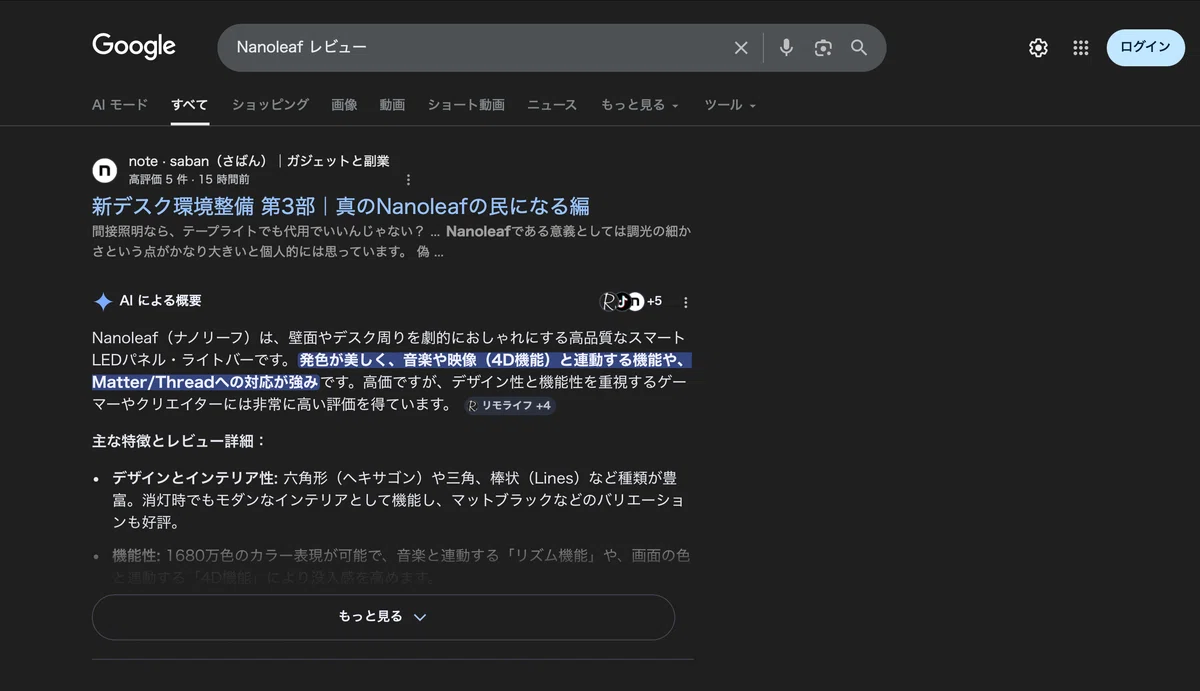Screen dimensions: 1200x691
Task: Click the 機能性 bullet label
Action: pos(136,555)
